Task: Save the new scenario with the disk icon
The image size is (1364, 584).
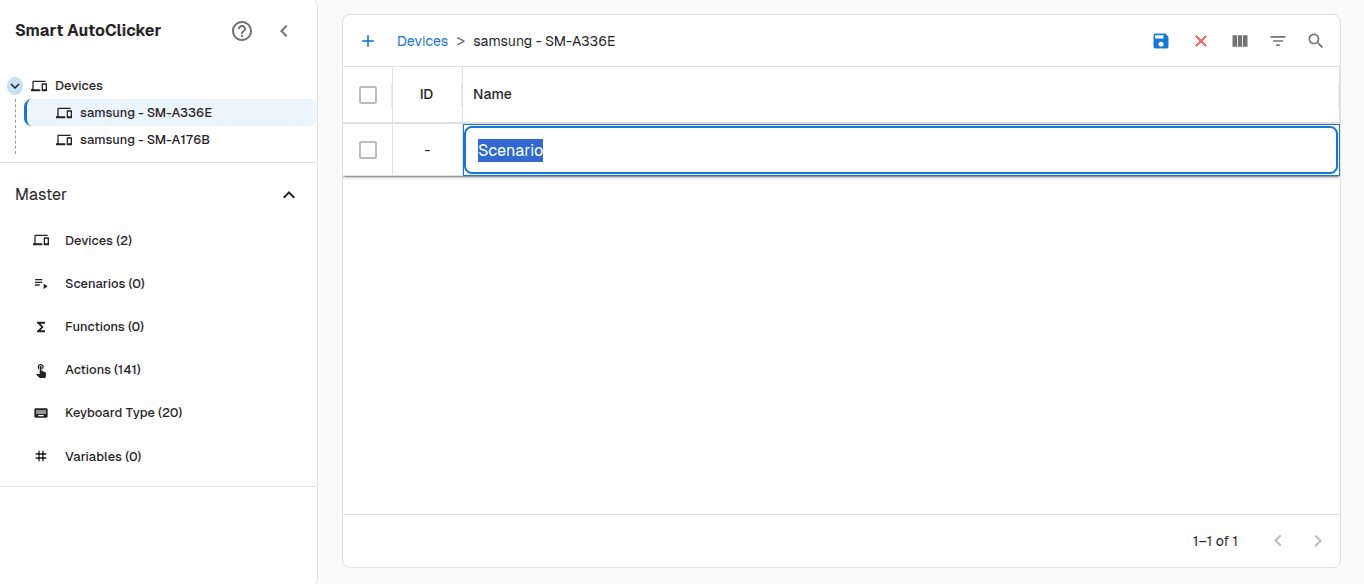Action: click(x=1160, y=41)
